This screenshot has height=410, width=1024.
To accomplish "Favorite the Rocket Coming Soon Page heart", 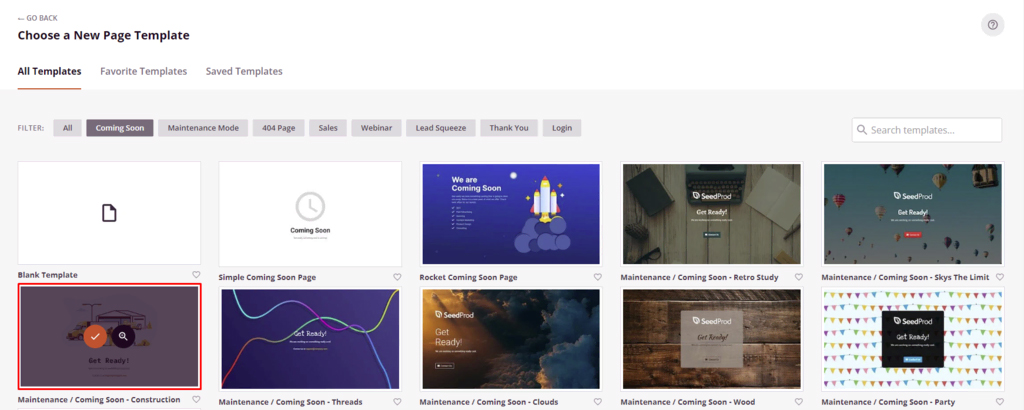I will click(x=598, y=277).
